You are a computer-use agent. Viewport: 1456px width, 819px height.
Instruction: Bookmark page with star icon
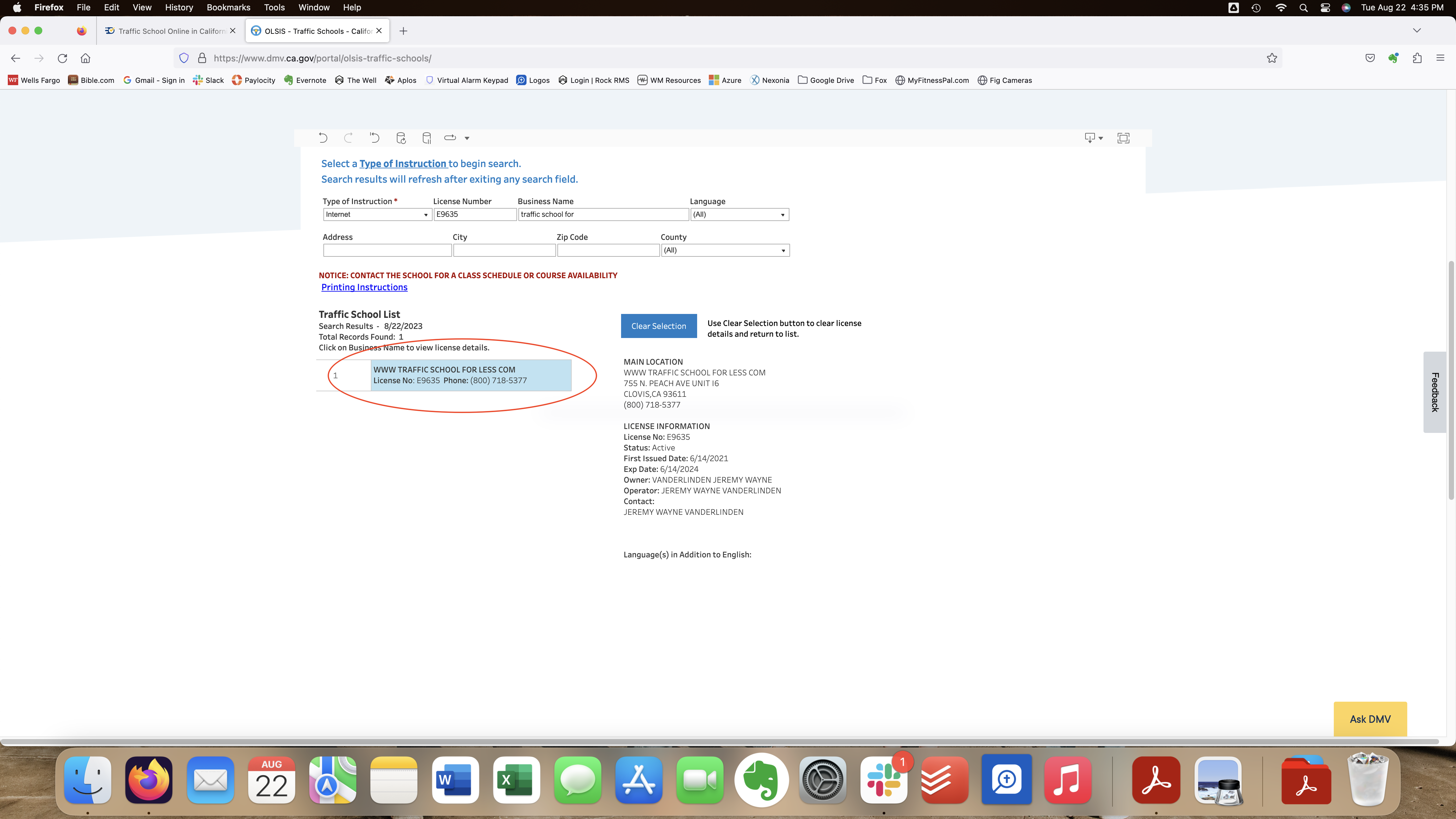click(x=1272, y=58)
